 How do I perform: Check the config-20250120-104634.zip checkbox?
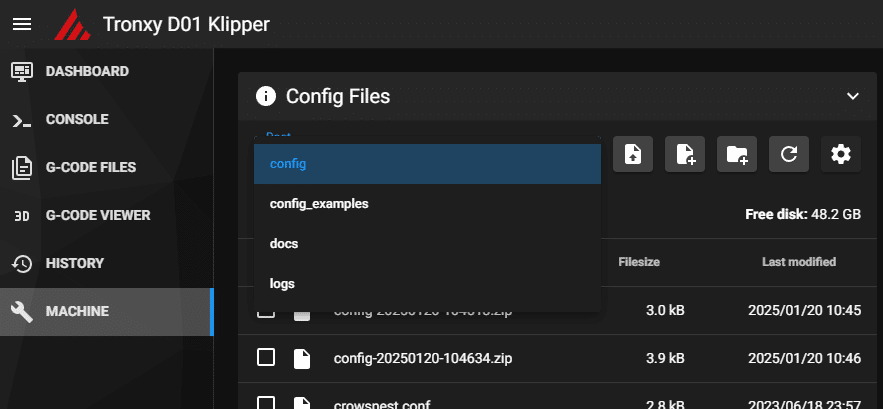tap(266, 357)
